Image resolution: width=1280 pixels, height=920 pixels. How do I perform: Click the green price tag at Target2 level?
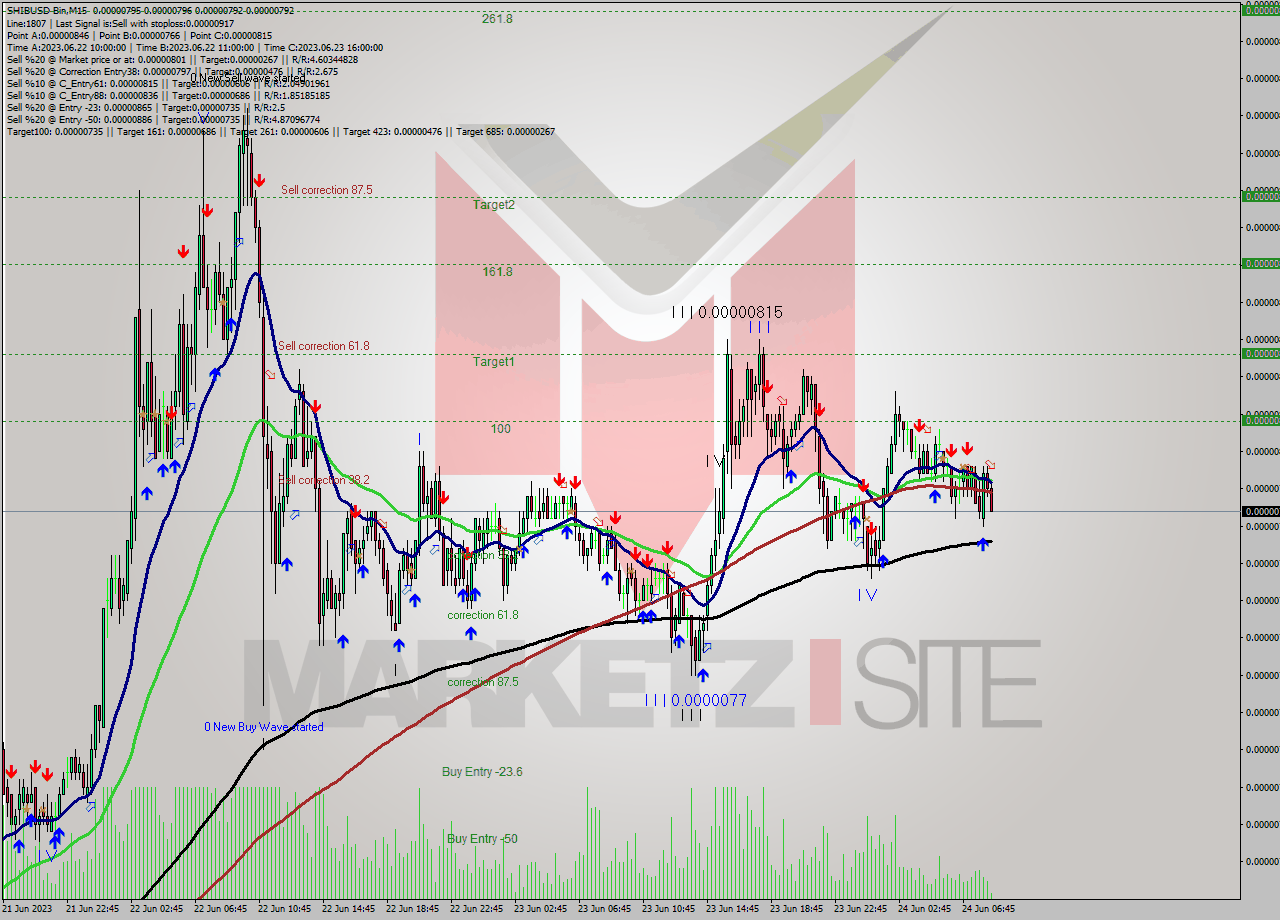tap(1260, 196)
